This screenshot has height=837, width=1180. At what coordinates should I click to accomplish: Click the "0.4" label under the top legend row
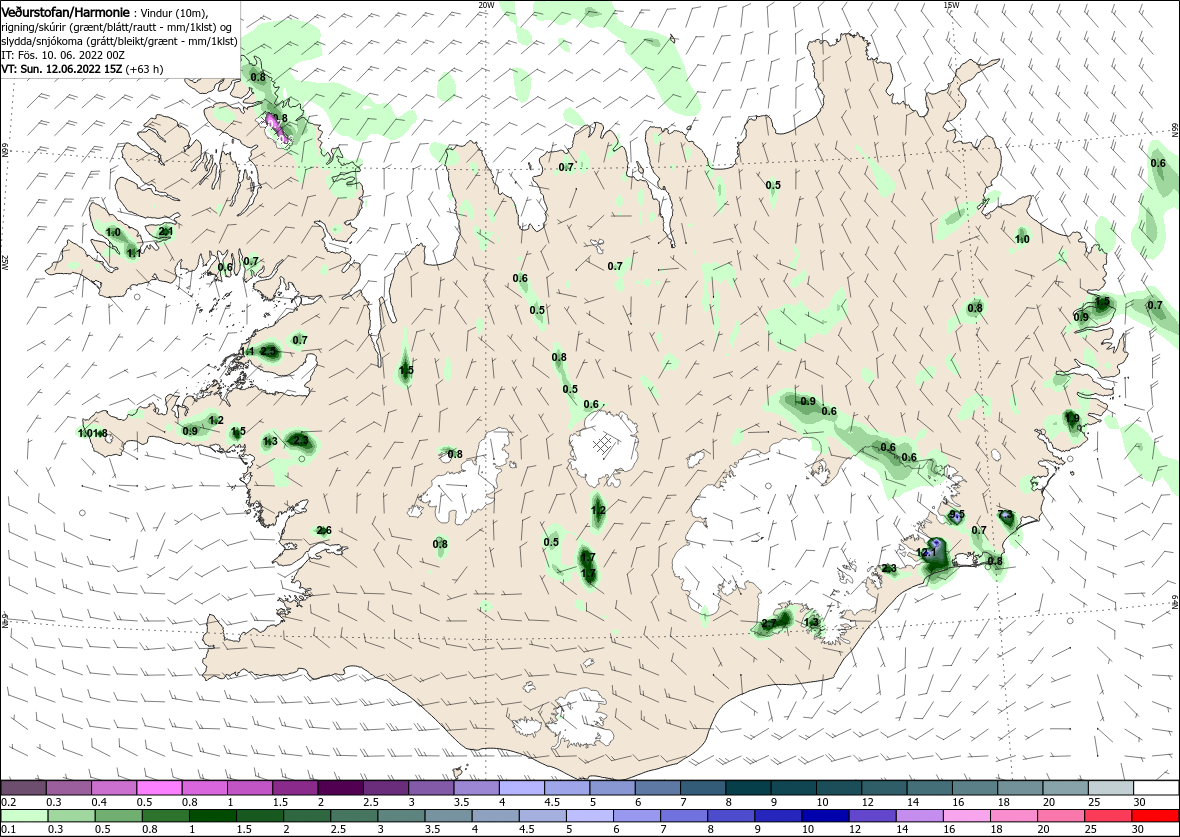click(x=99, y=802)
